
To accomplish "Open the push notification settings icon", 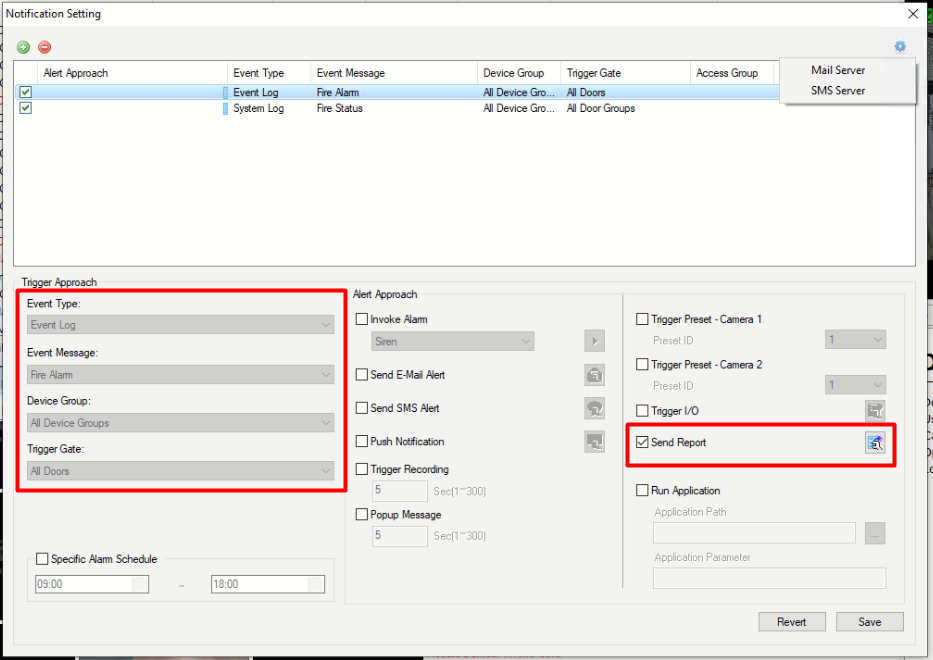I will click(594, 442).
